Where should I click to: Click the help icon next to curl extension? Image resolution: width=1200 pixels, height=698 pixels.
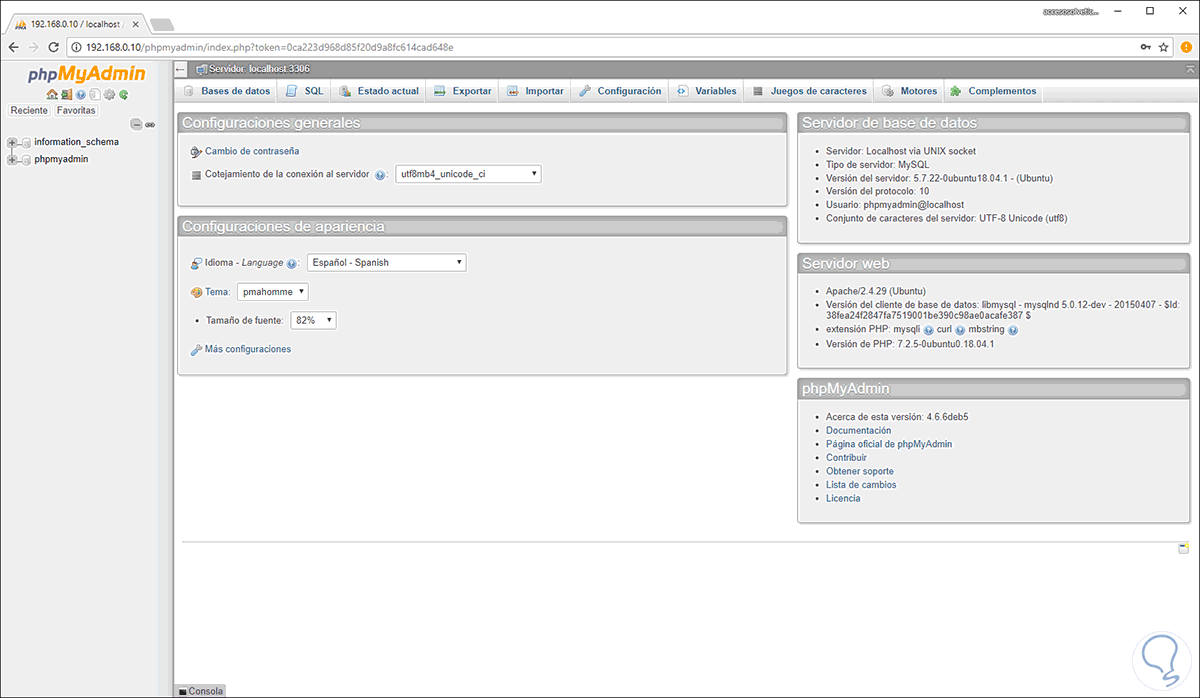(959, 329)
